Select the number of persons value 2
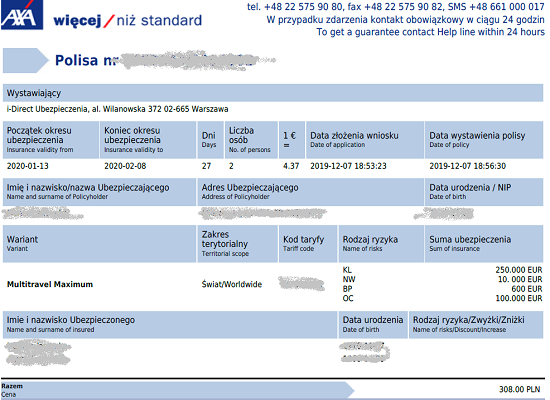Screen dimensions: 550x400 (231, 166)
